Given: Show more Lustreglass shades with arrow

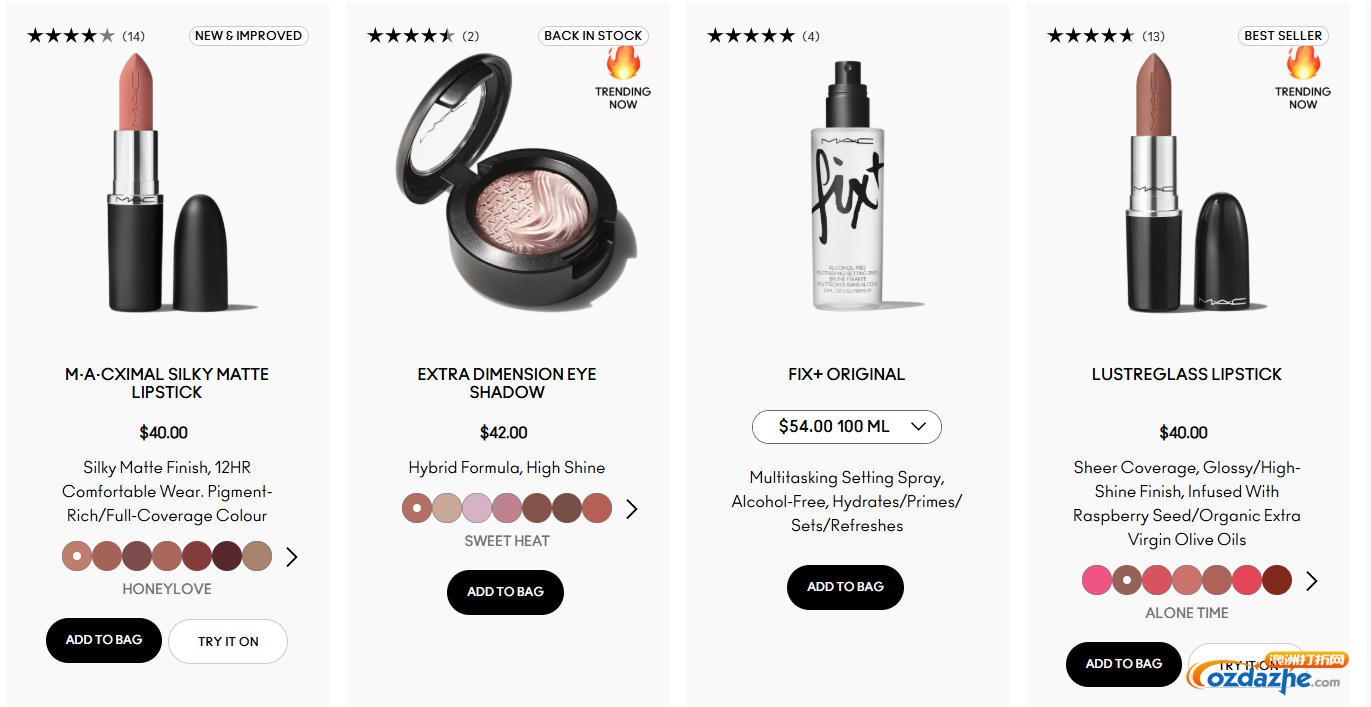Looking at the screenshot, I should click(1312, 581).
